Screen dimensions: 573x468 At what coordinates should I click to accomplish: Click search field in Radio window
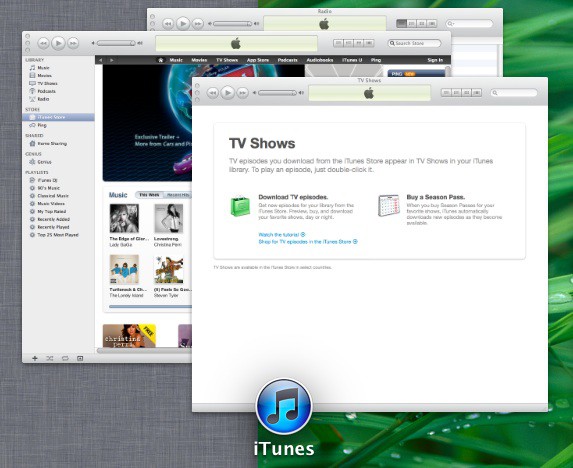click(x=469, y=24)
